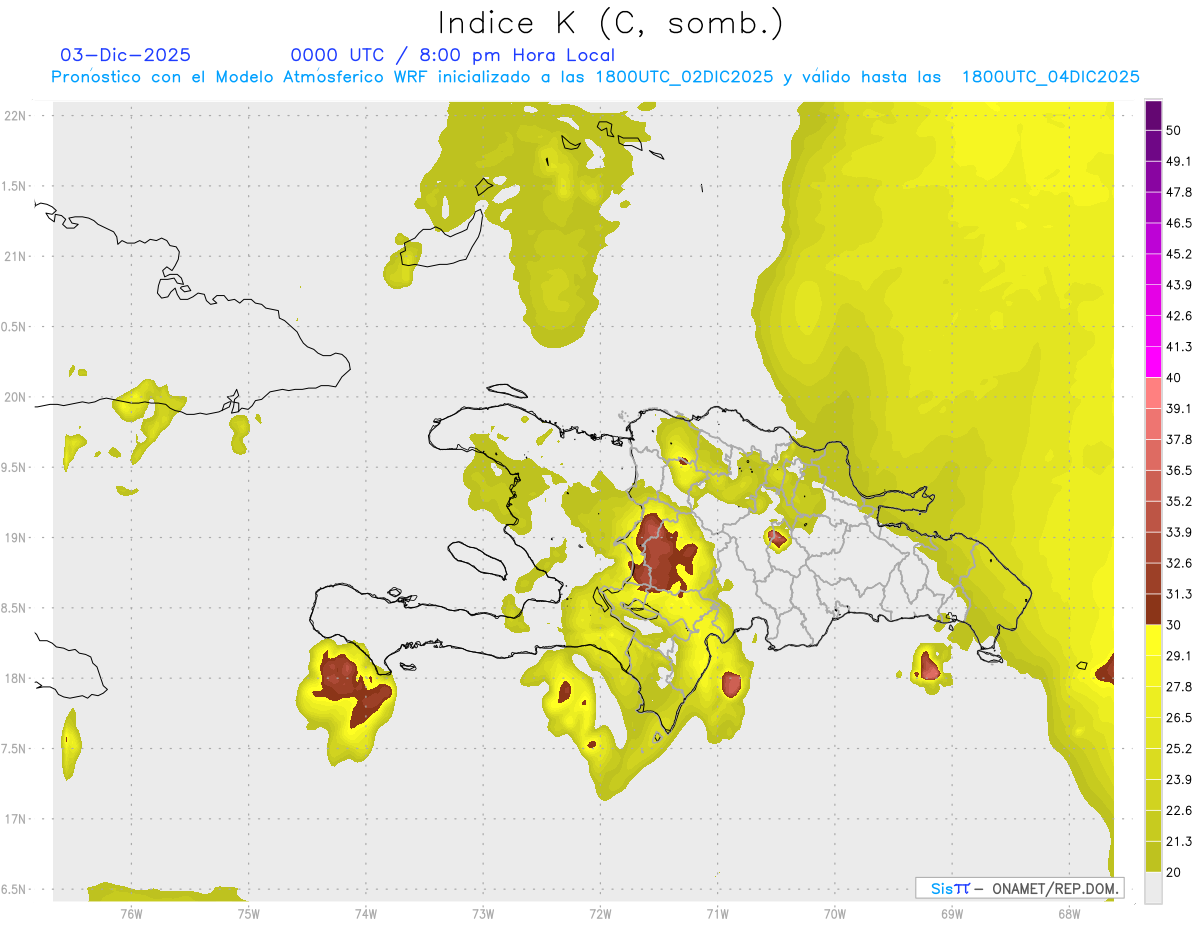Click the "33.9" colorbar value
1200x927 pixels.
[x=1179, y=532]
